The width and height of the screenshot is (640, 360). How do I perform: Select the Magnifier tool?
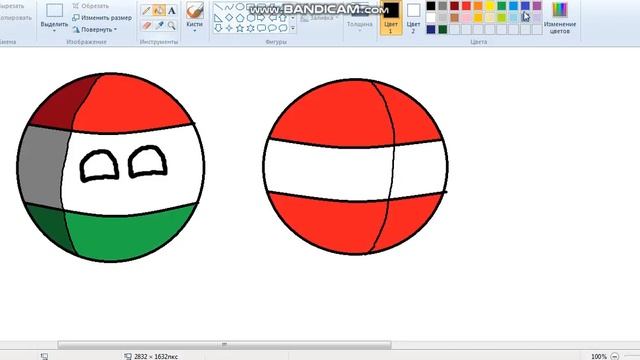[172, 26]
